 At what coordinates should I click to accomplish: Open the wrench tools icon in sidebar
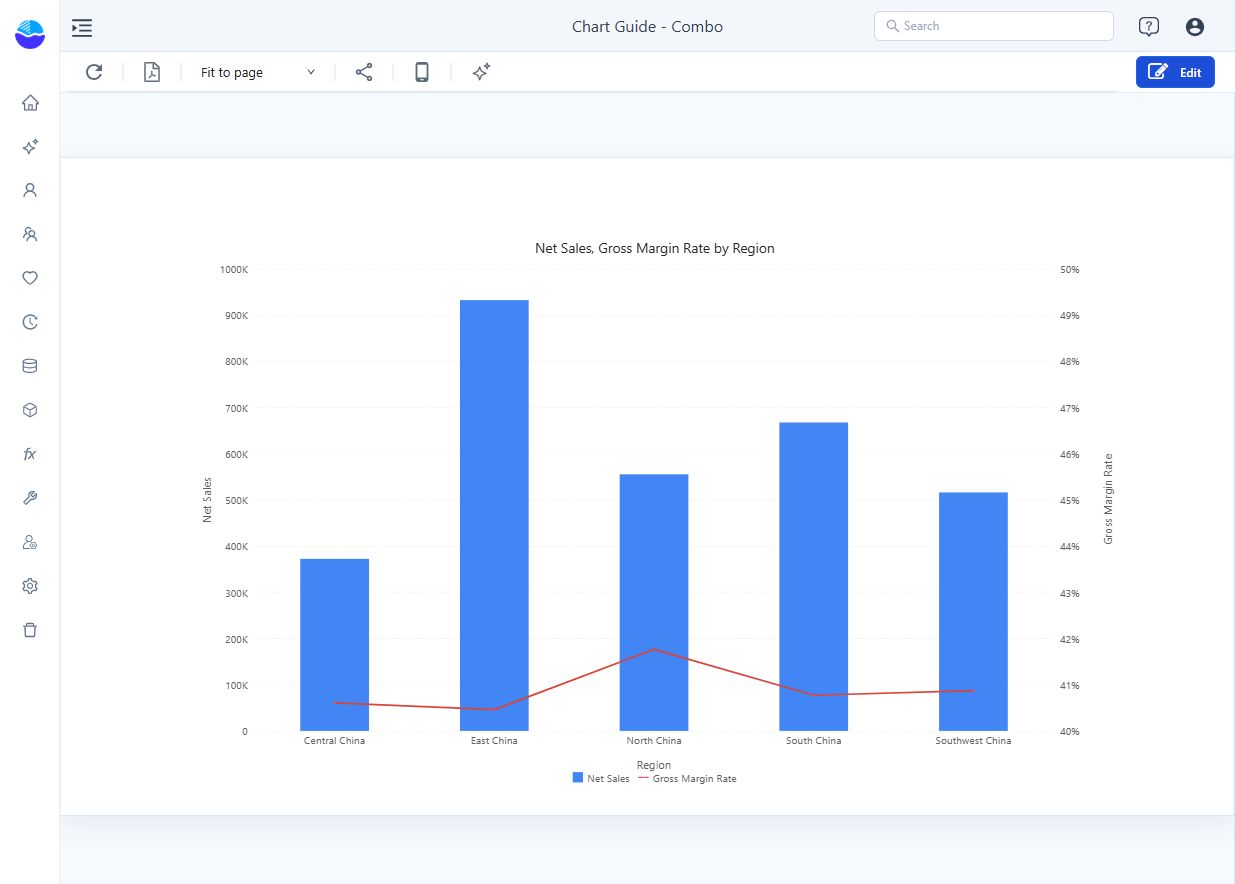click(30, 498)
